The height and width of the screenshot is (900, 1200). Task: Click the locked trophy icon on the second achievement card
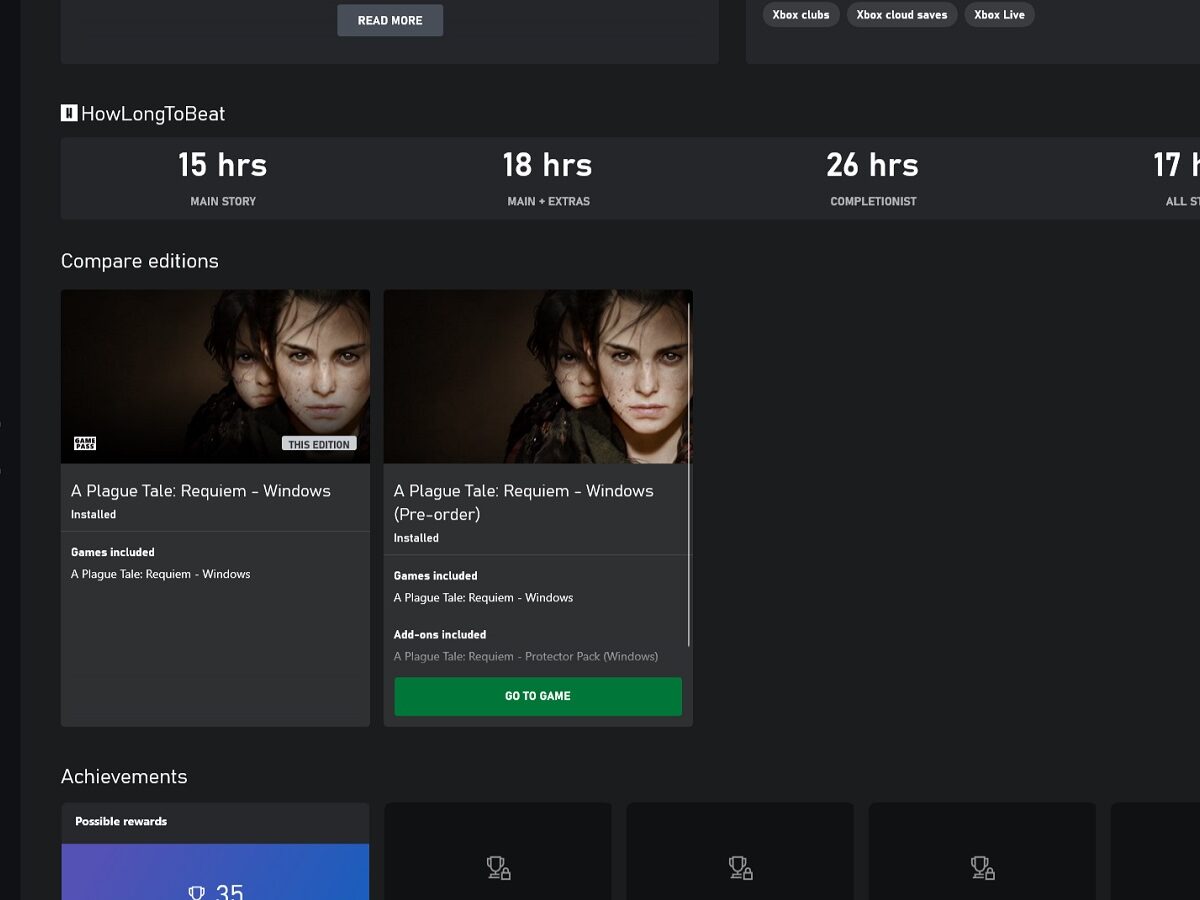click(x=739, y=869)
